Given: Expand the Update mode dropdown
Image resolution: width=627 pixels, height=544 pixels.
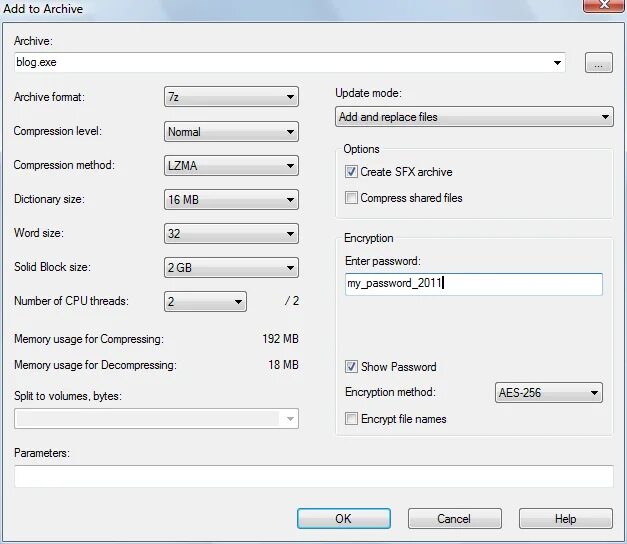Looking at the screenshot, I should [x=474, y=117].
